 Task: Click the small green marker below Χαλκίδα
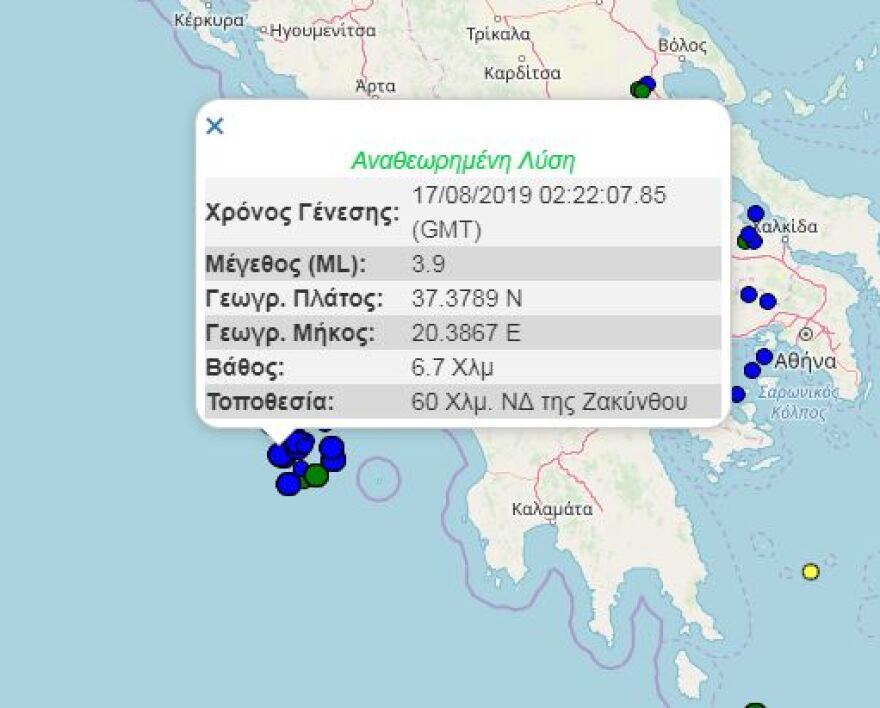point(742,243)
